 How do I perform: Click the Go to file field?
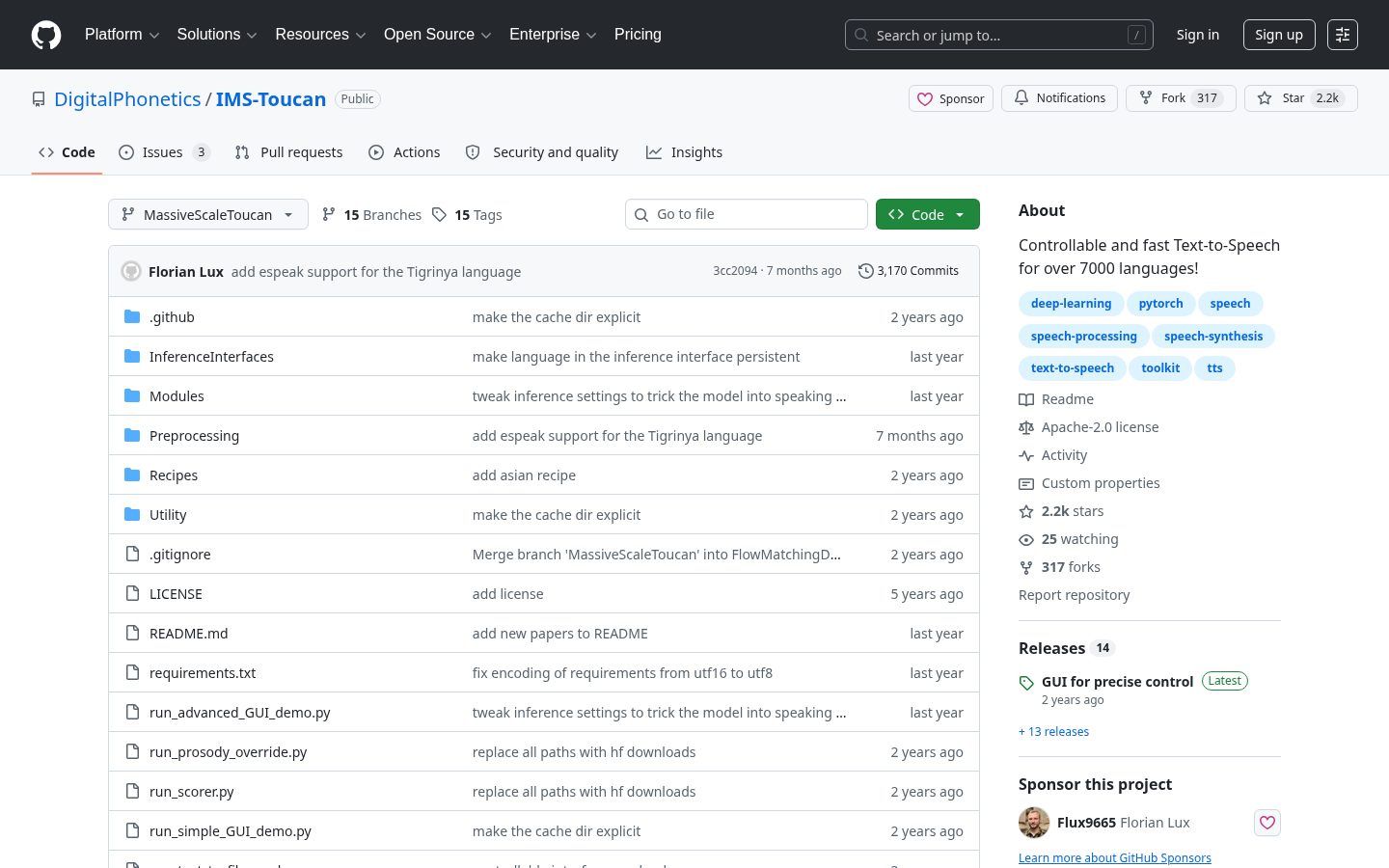747,214
